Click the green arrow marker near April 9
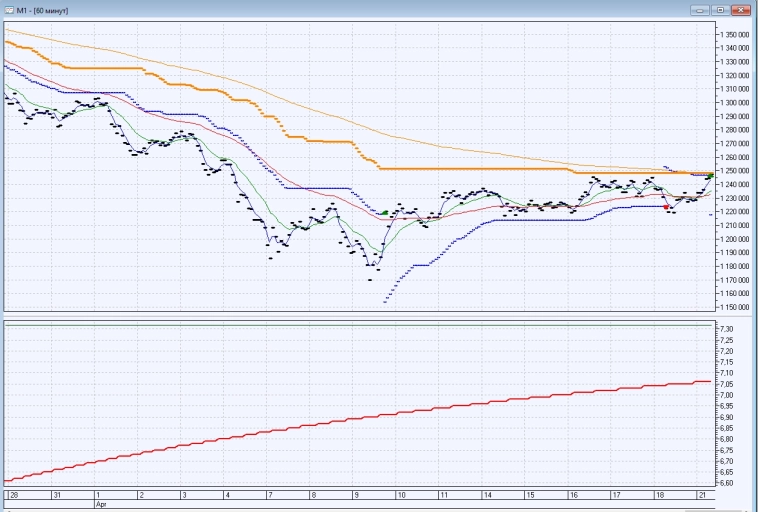758x512 pixels. click(385, 212)
